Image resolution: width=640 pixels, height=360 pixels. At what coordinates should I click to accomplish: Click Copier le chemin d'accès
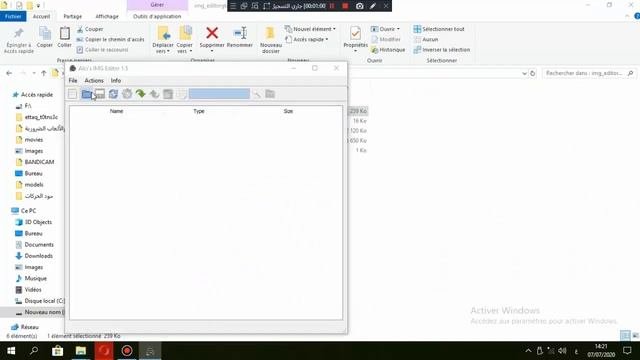point(110,40)
